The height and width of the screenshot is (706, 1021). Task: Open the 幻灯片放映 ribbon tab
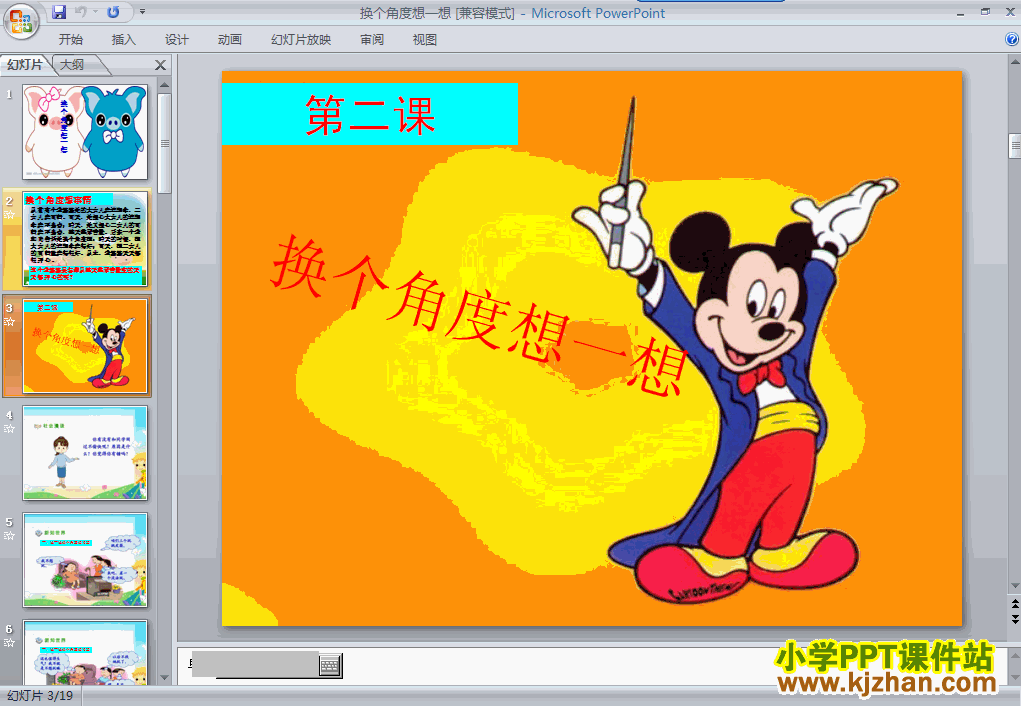(301, 40)
